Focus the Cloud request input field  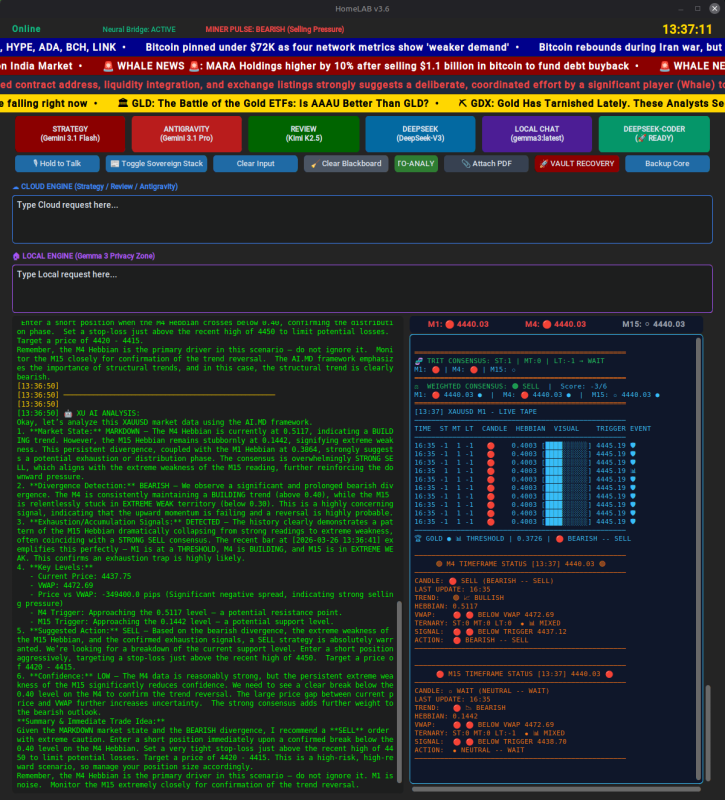[x=362, y=219]
